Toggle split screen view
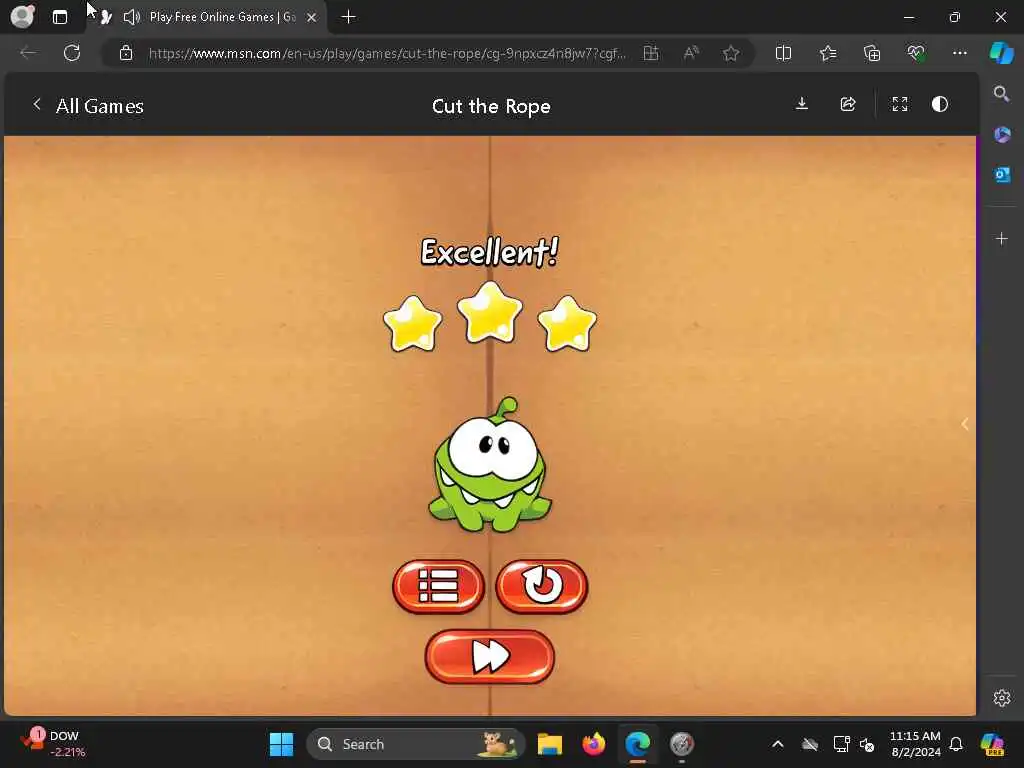This screenshot has width=1024, height=768. (x=783, y=53)
